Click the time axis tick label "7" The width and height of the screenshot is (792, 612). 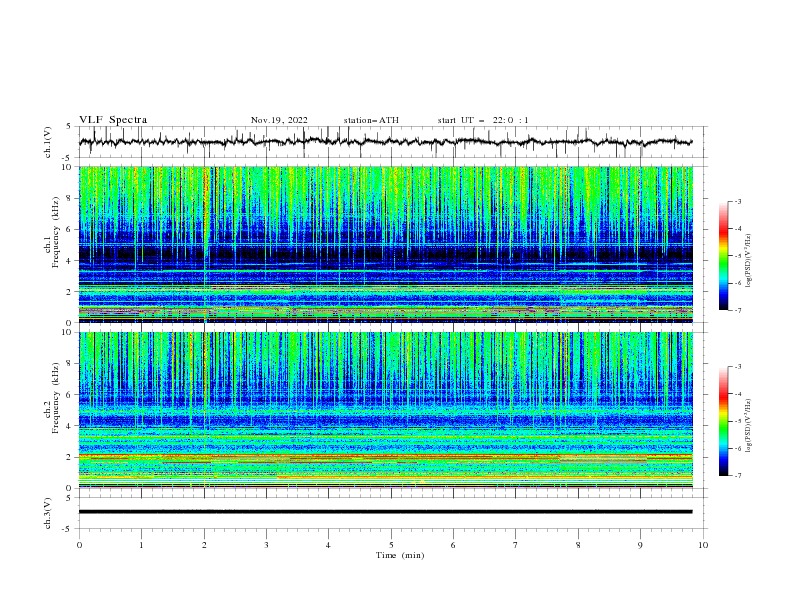pos(516,545)
